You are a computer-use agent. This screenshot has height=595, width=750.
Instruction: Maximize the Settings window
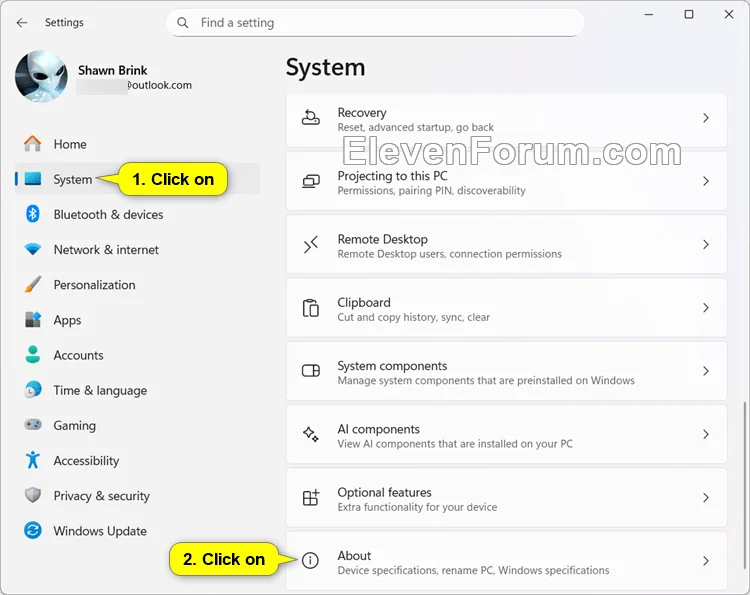click(689, 14)
